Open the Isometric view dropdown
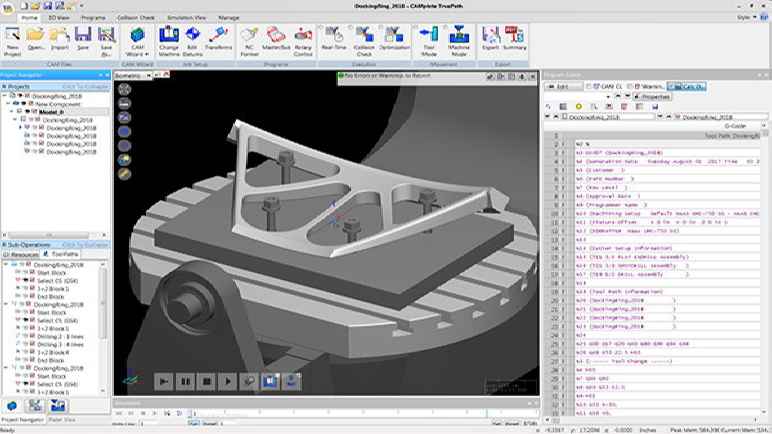 132,75
